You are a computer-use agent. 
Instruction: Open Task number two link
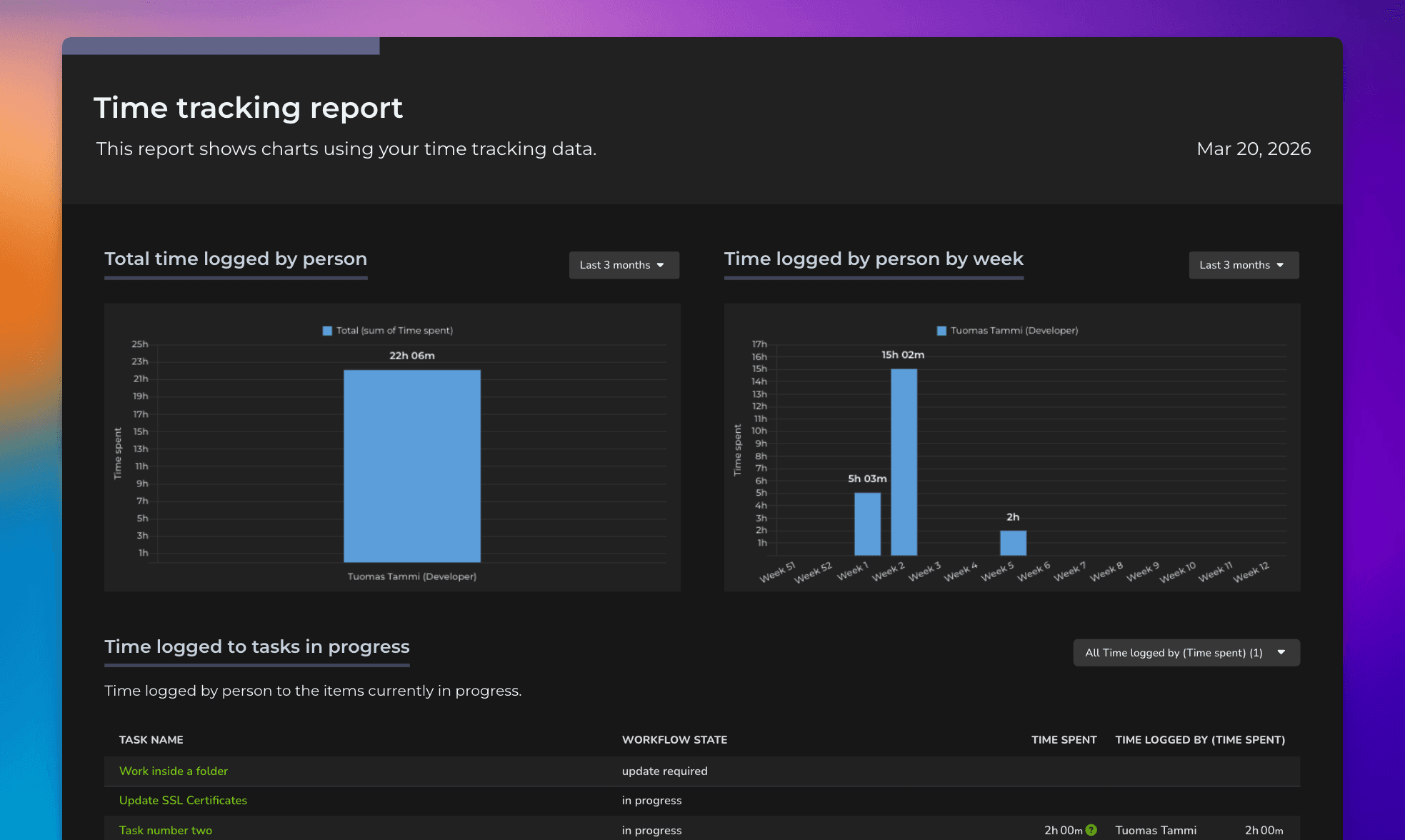[166, 830]
